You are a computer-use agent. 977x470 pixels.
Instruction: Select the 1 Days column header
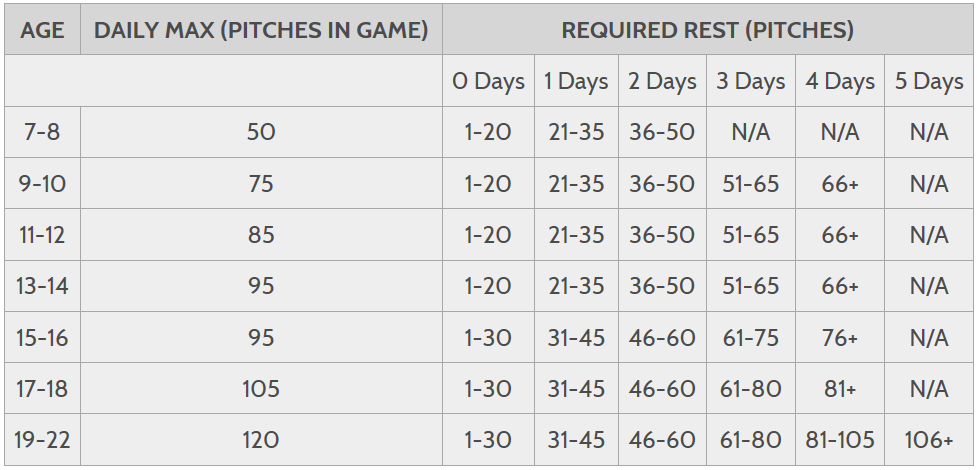coord(576,81)
